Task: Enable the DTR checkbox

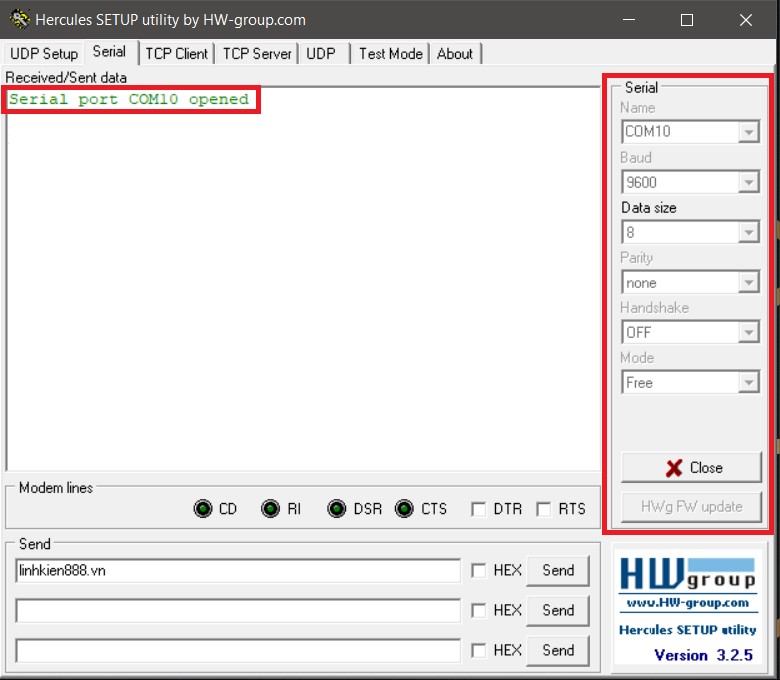Action: 479,509
